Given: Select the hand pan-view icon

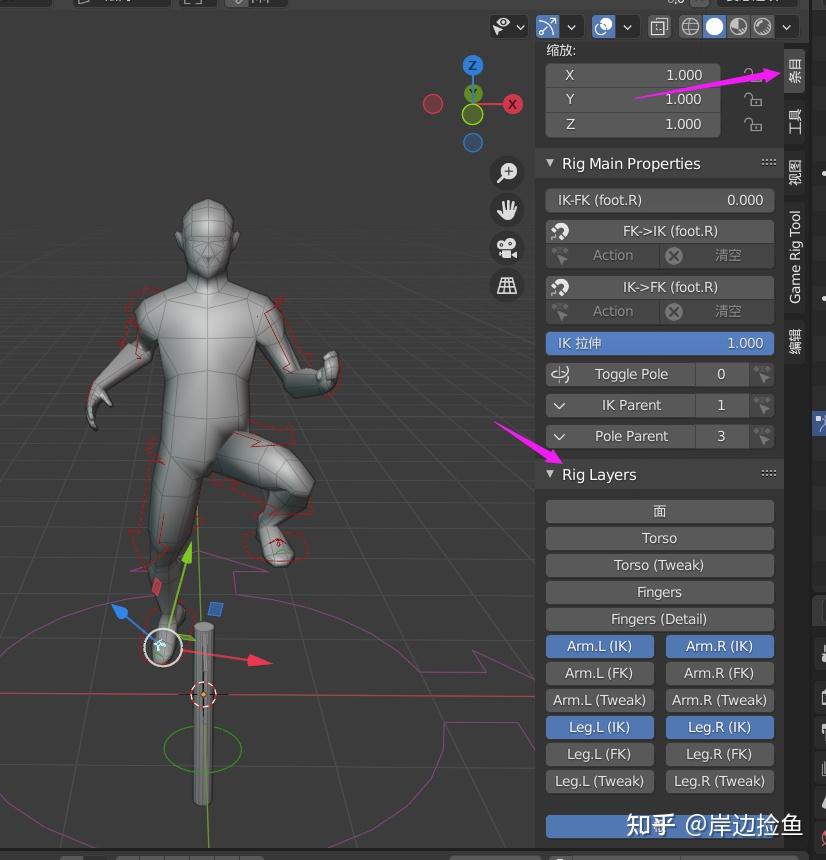Looking at the screenshot, I should pos(507,210).
